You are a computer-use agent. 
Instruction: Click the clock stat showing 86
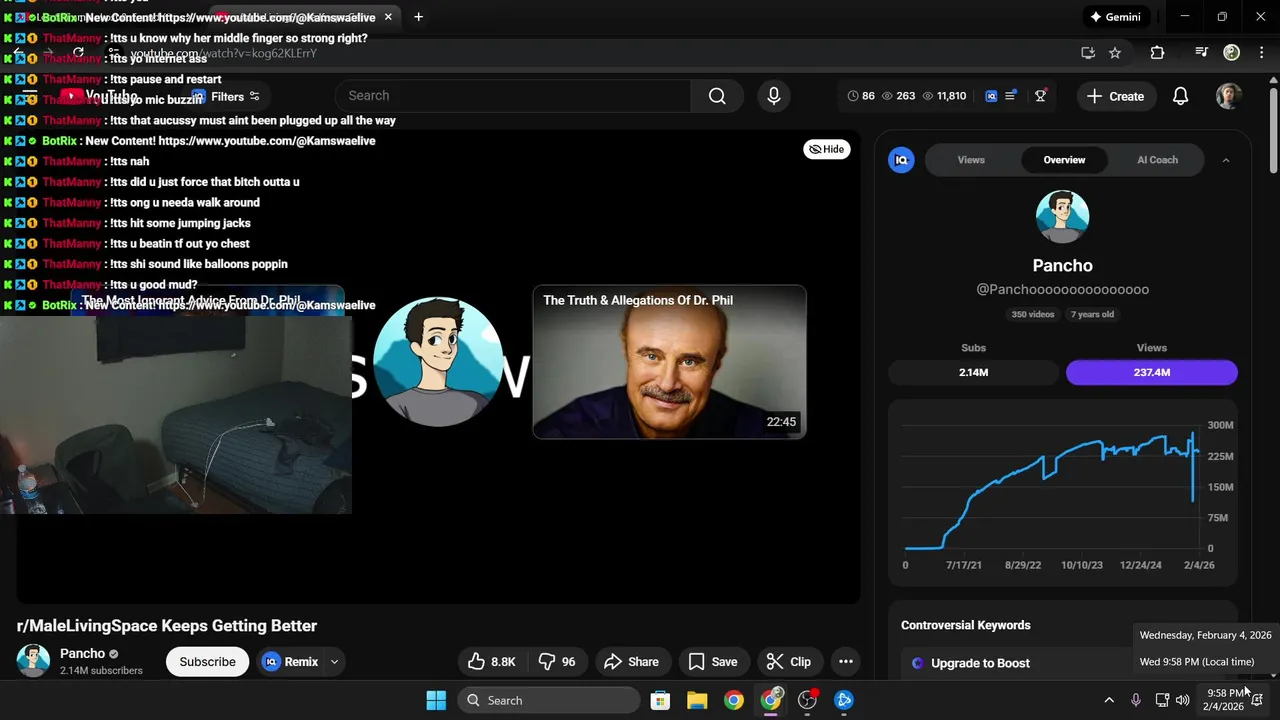click(861, 96)
